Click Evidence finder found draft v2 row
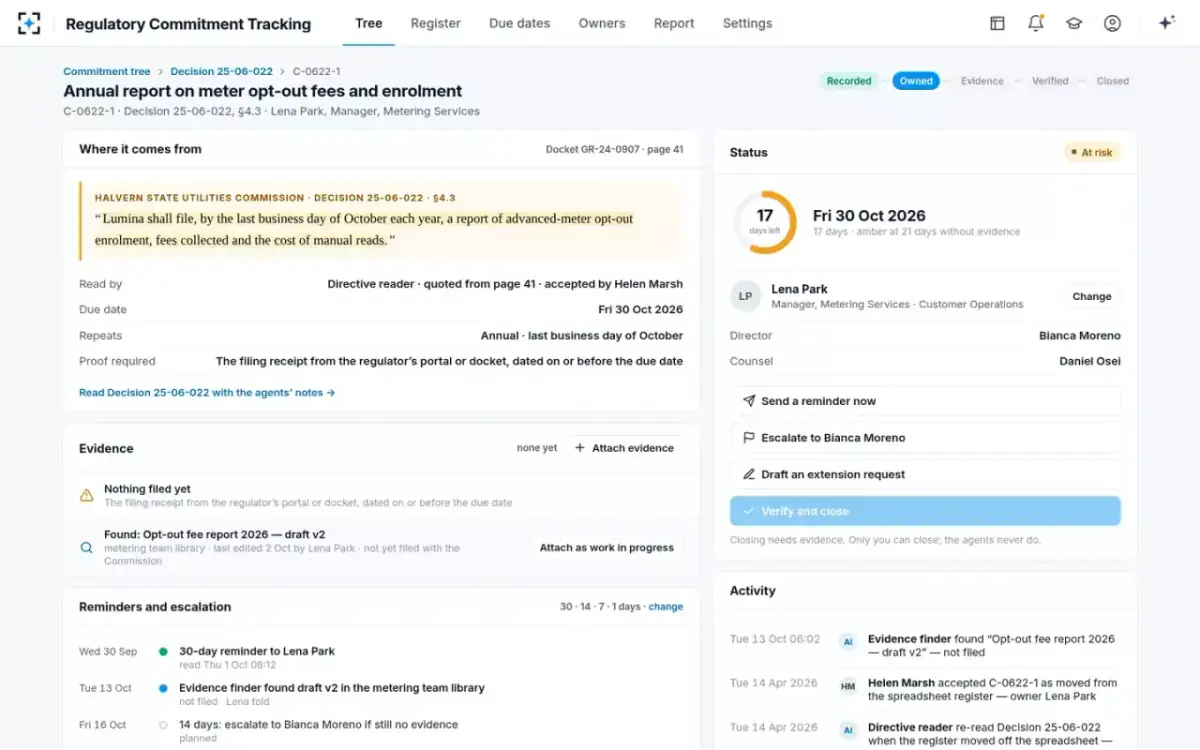 pyautogui.click(x=332, y=688)
